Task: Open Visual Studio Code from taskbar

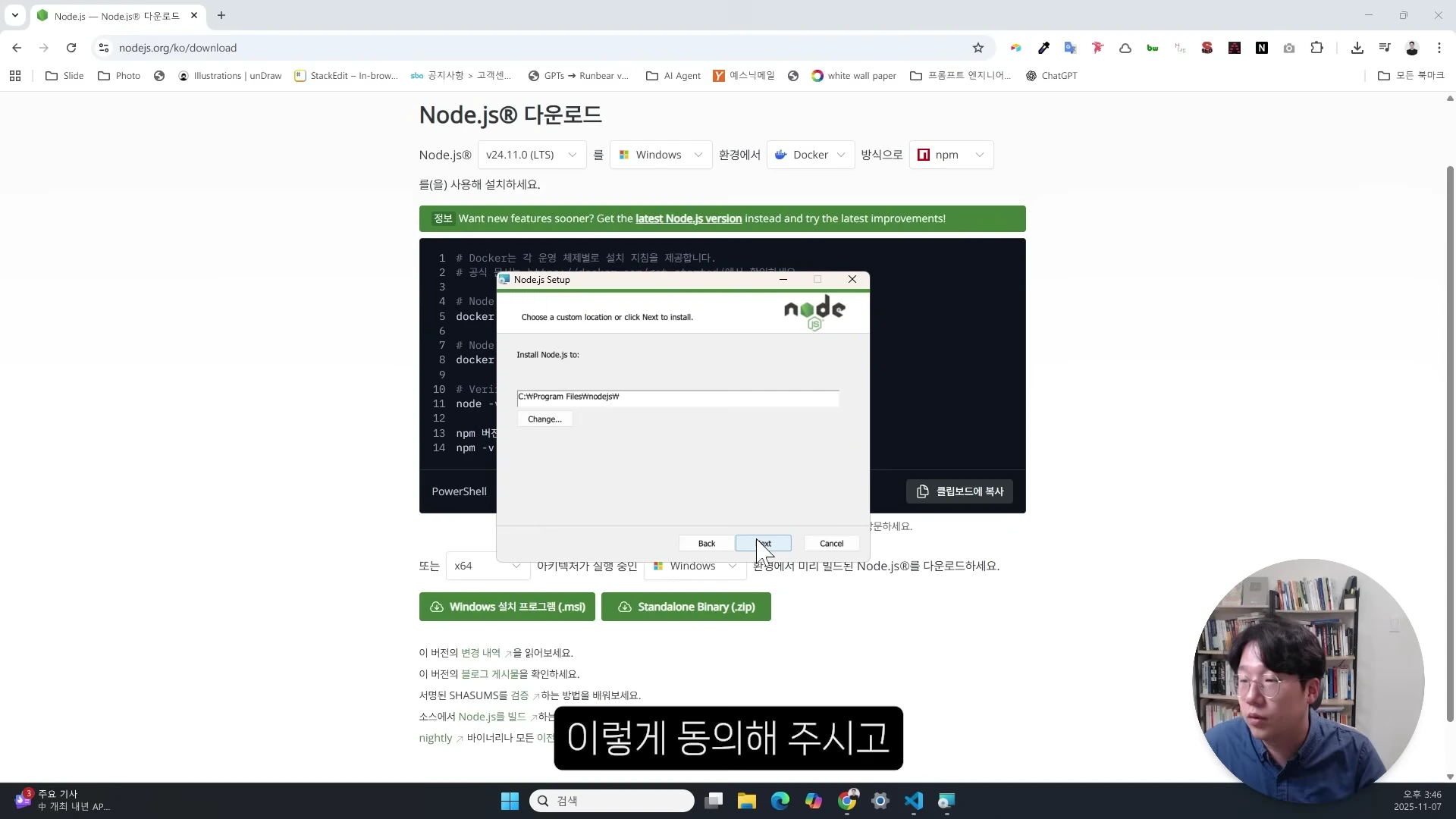Action: point(913,801)
